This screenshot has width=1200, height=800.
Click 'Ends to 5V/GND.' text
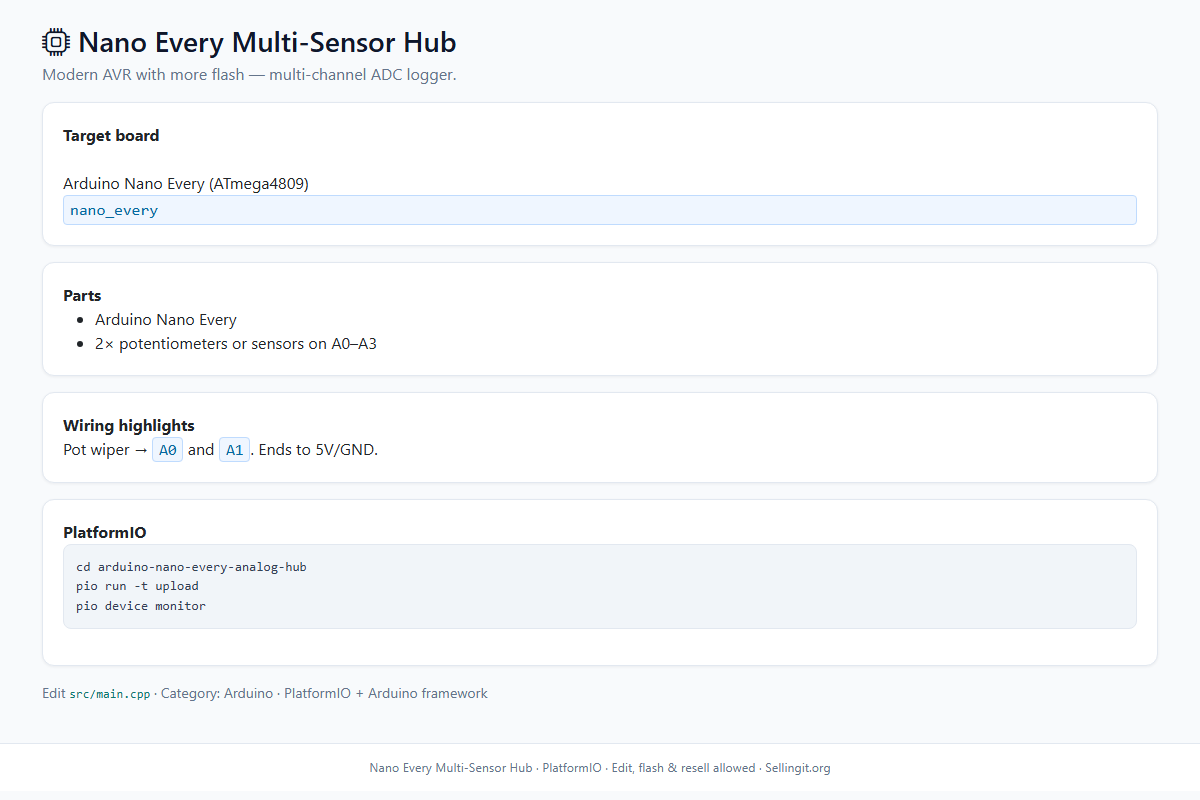click(x=318, y=450)
